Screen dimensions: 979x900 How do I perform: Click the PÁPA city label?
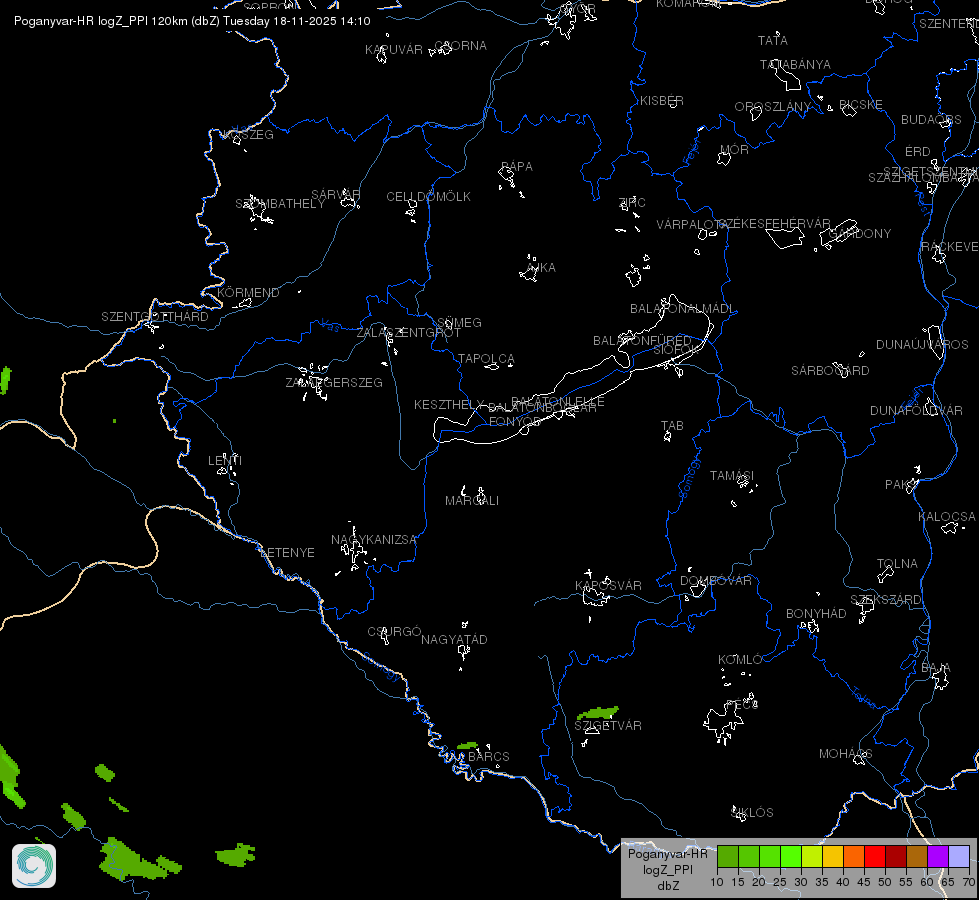pyautogui.click(x=517, y=167)
